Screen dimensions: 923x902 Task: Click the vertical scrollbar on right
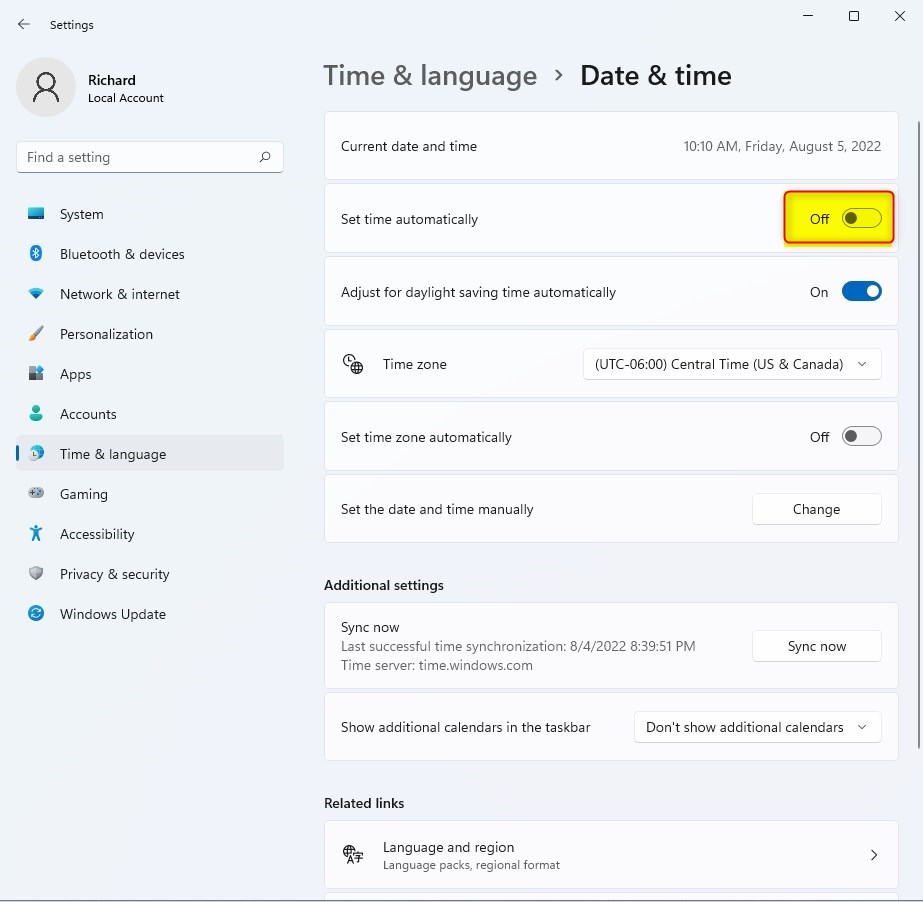click(919, 435)
